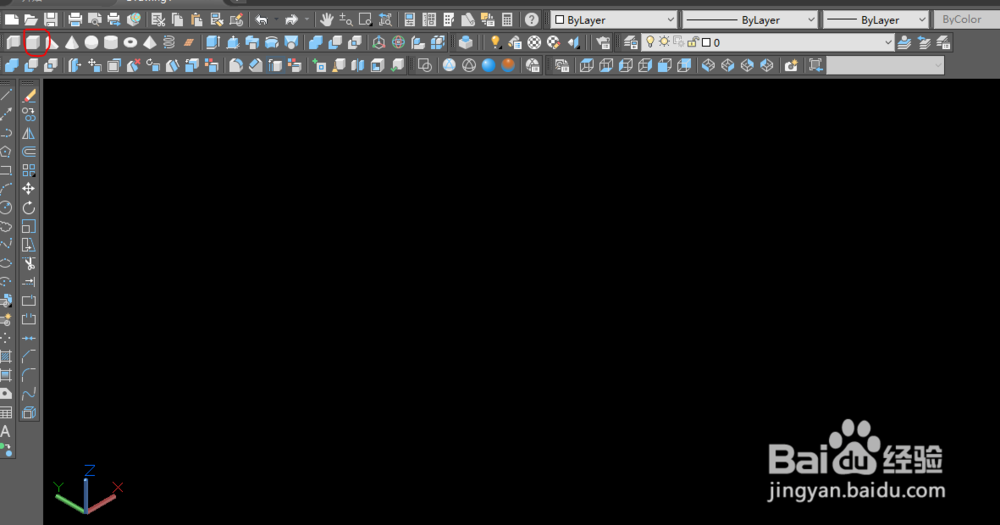This screenshot has width=1000, height=525.
Task: Click the Redo arrow
Action: click(x=291, y=20)
